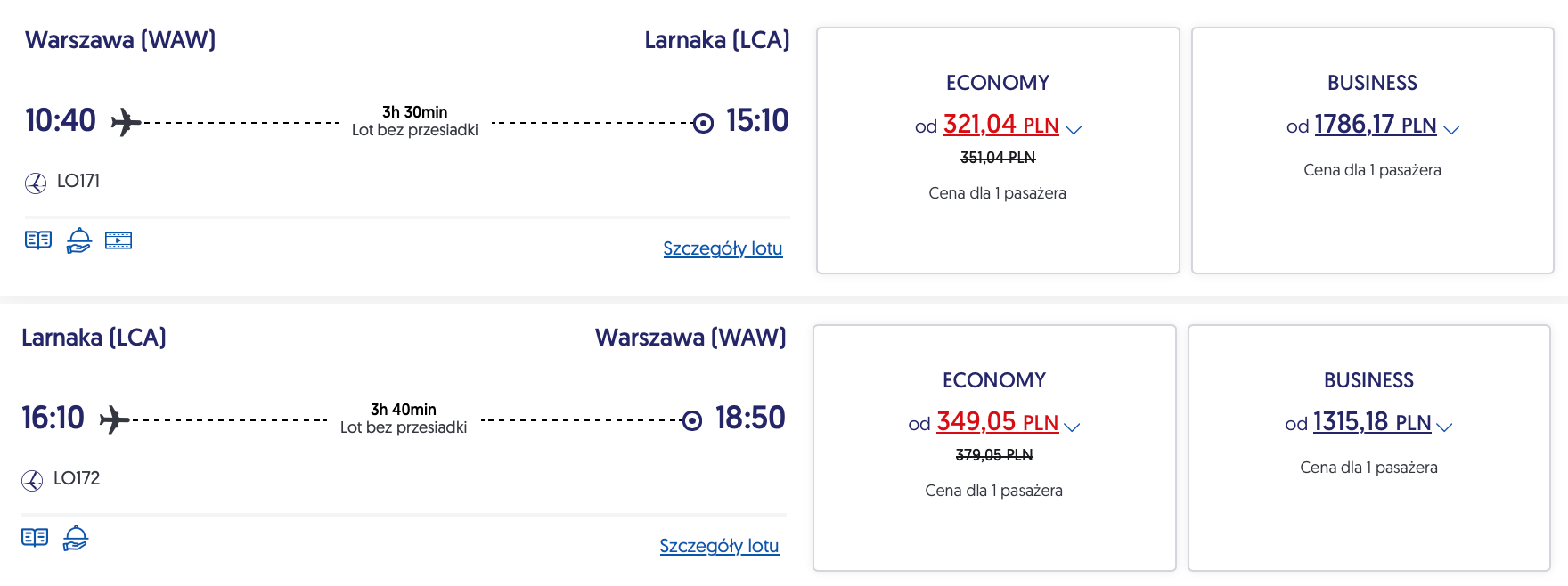This screenshot has width=1568, height=586.
Task: Expand the Economy 321,04 PLN fare chevron
Action: pyautogui.click(x=1074, y=130)
